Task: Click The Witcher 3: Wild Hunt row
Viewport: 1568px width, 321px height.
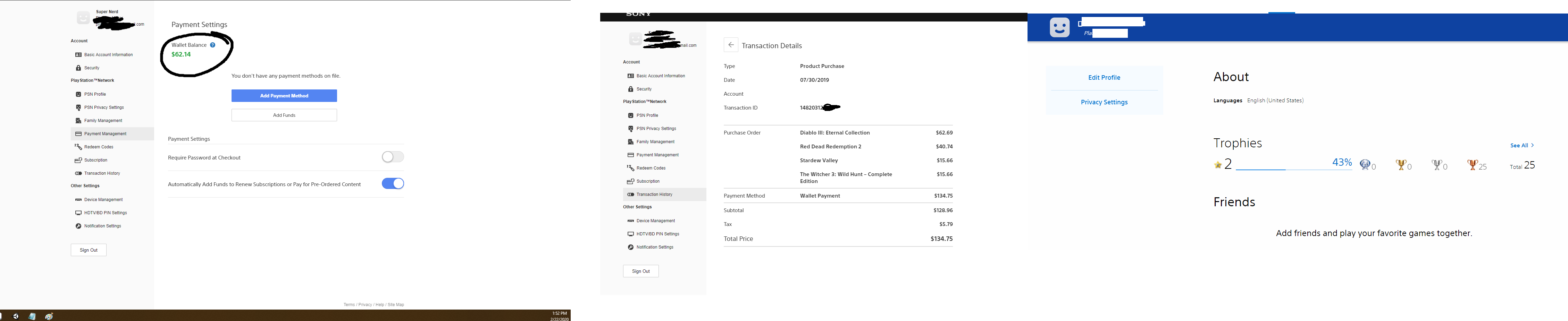Action: point(876,177)
